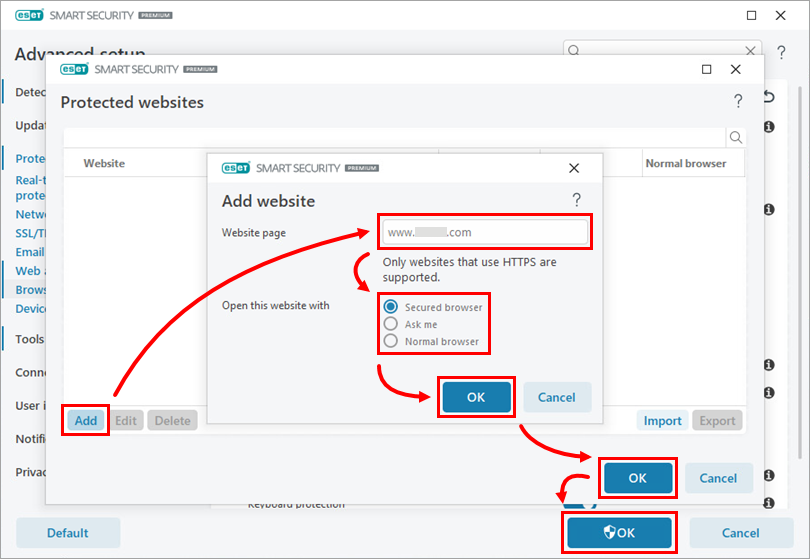Image resolution: width=810 pixels, height=559 pixels.
Task: Choose the Ask me radio option
Action: [391, 324]
